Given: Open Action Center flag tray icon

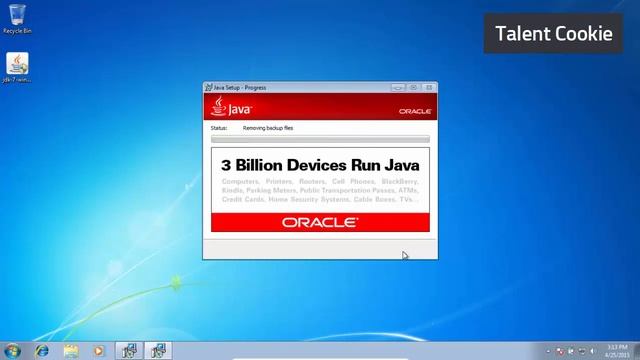Looking at the screenshot, I should tap(560, 351).
